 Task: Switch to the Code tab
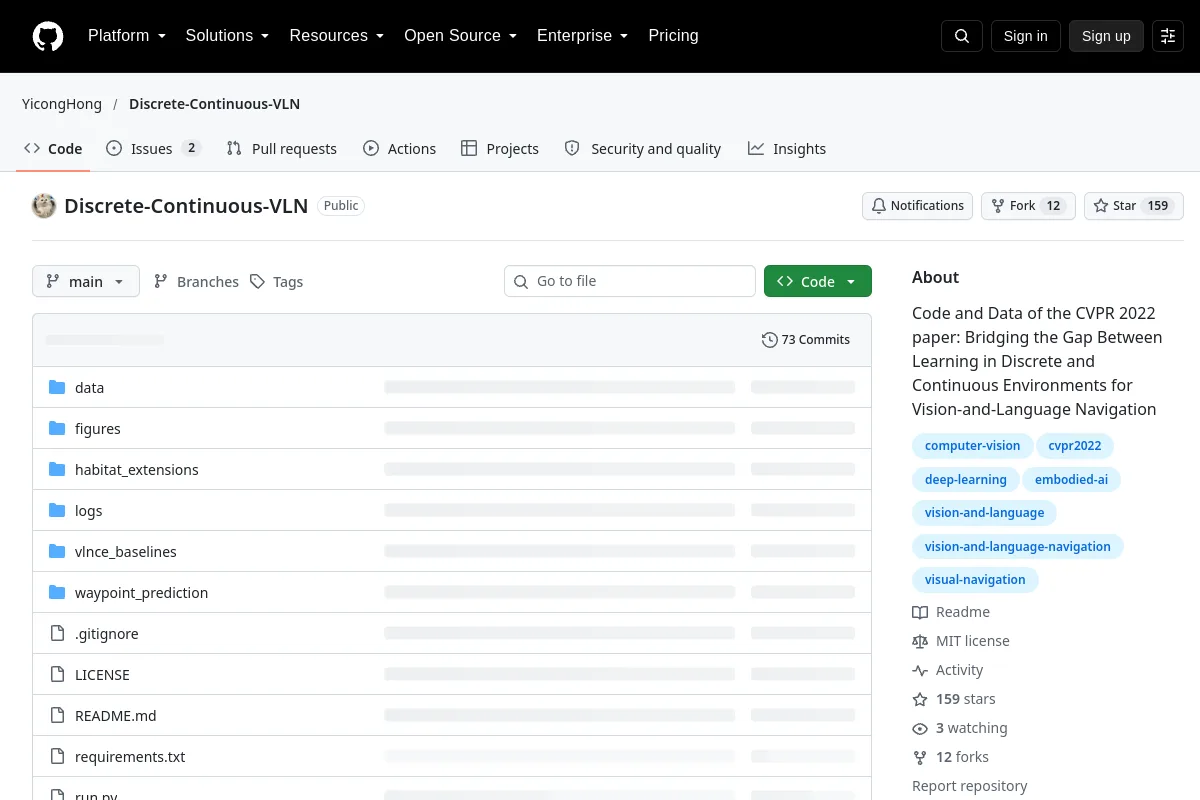click(53, 149)
